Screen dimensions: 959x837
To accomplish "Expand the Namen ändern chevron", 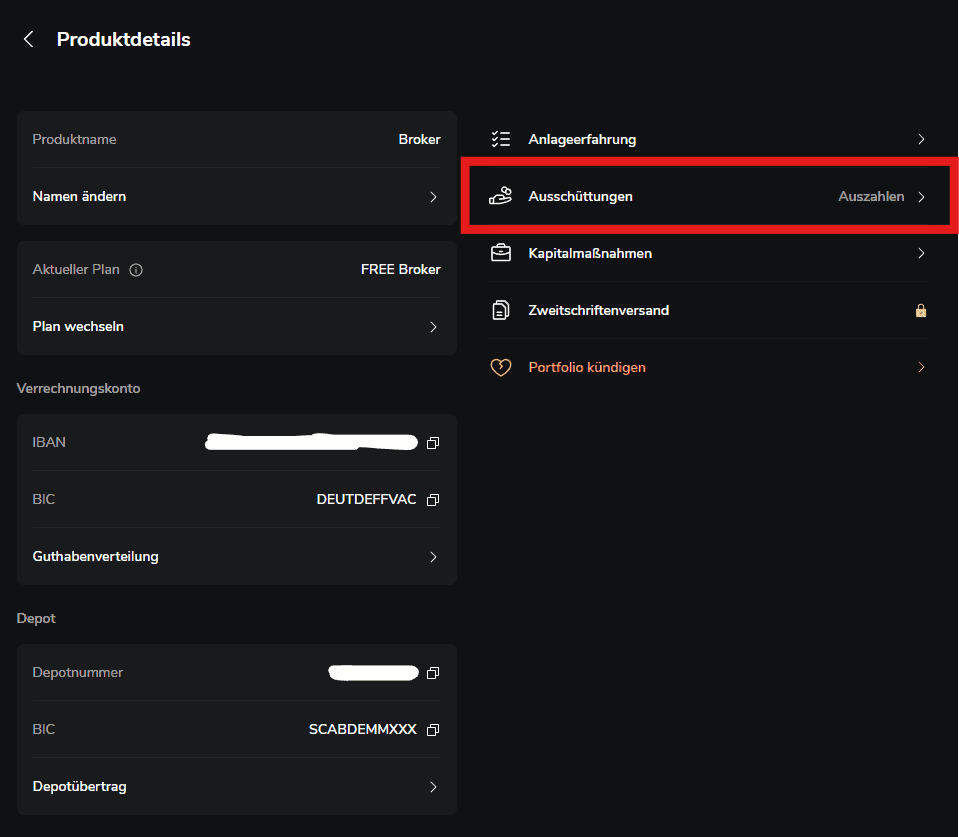I will click(433, 197).
